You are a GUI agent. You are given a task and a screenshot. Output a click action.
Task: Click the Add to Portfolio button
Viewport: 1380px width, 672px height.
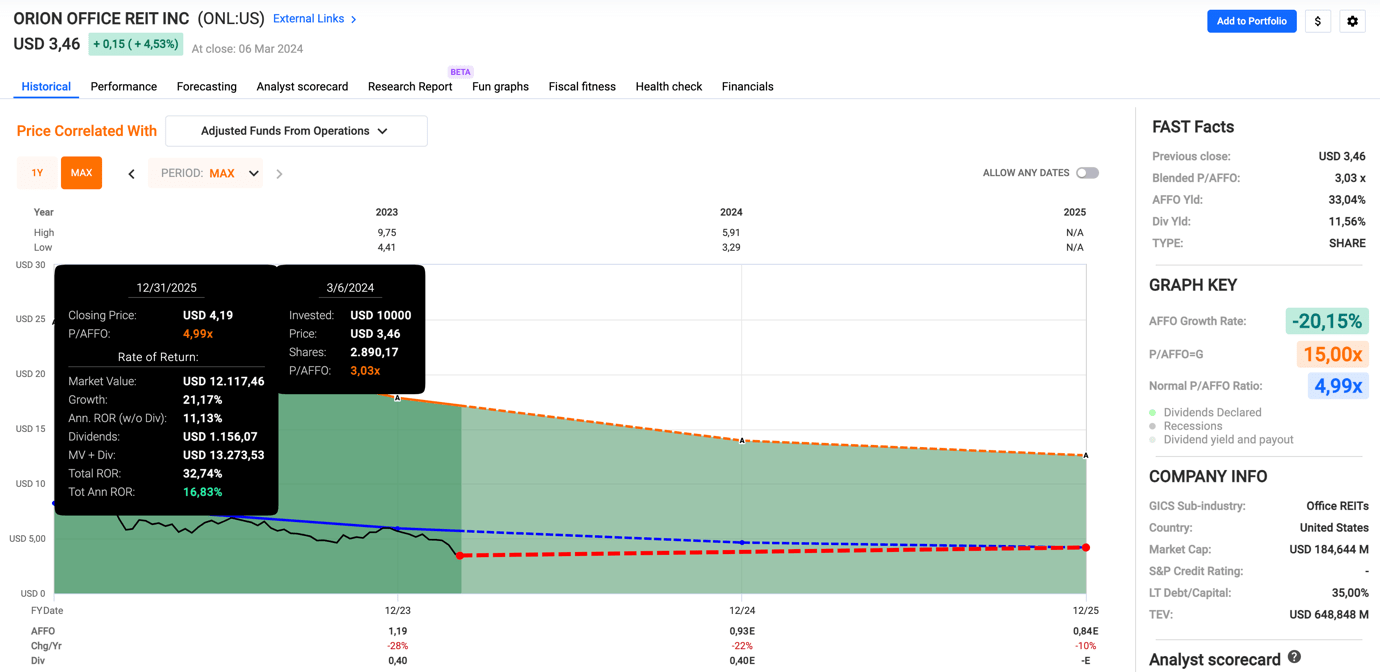coord(1251,21)
